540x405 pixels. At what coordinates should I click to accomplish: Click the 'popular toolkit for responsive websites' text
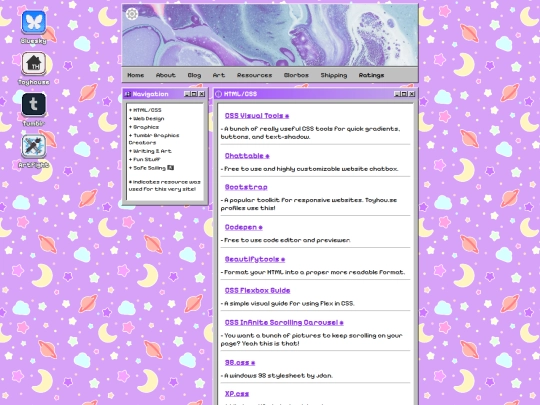309,204
